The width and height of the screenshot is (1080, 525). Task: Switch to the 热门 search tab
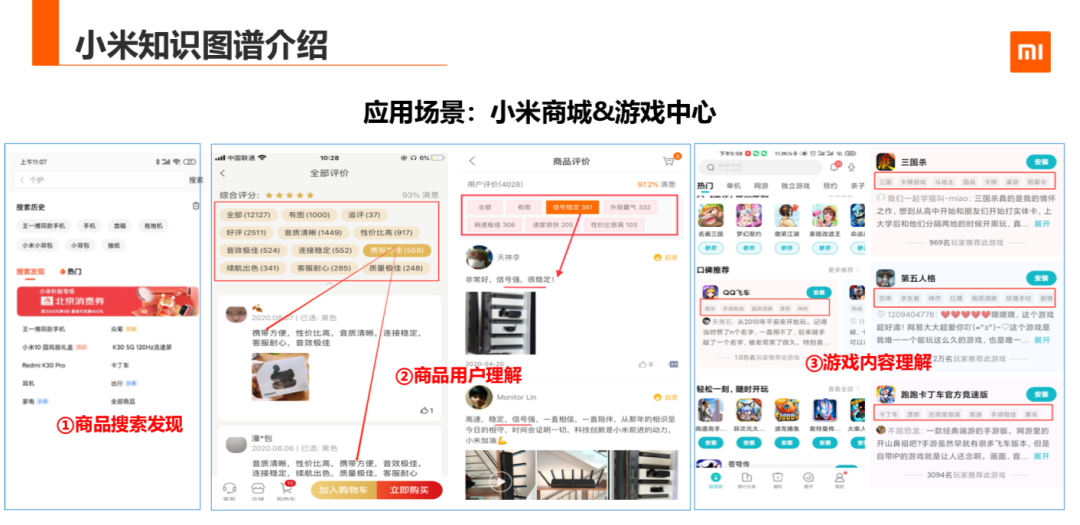[x=71, y=271]
